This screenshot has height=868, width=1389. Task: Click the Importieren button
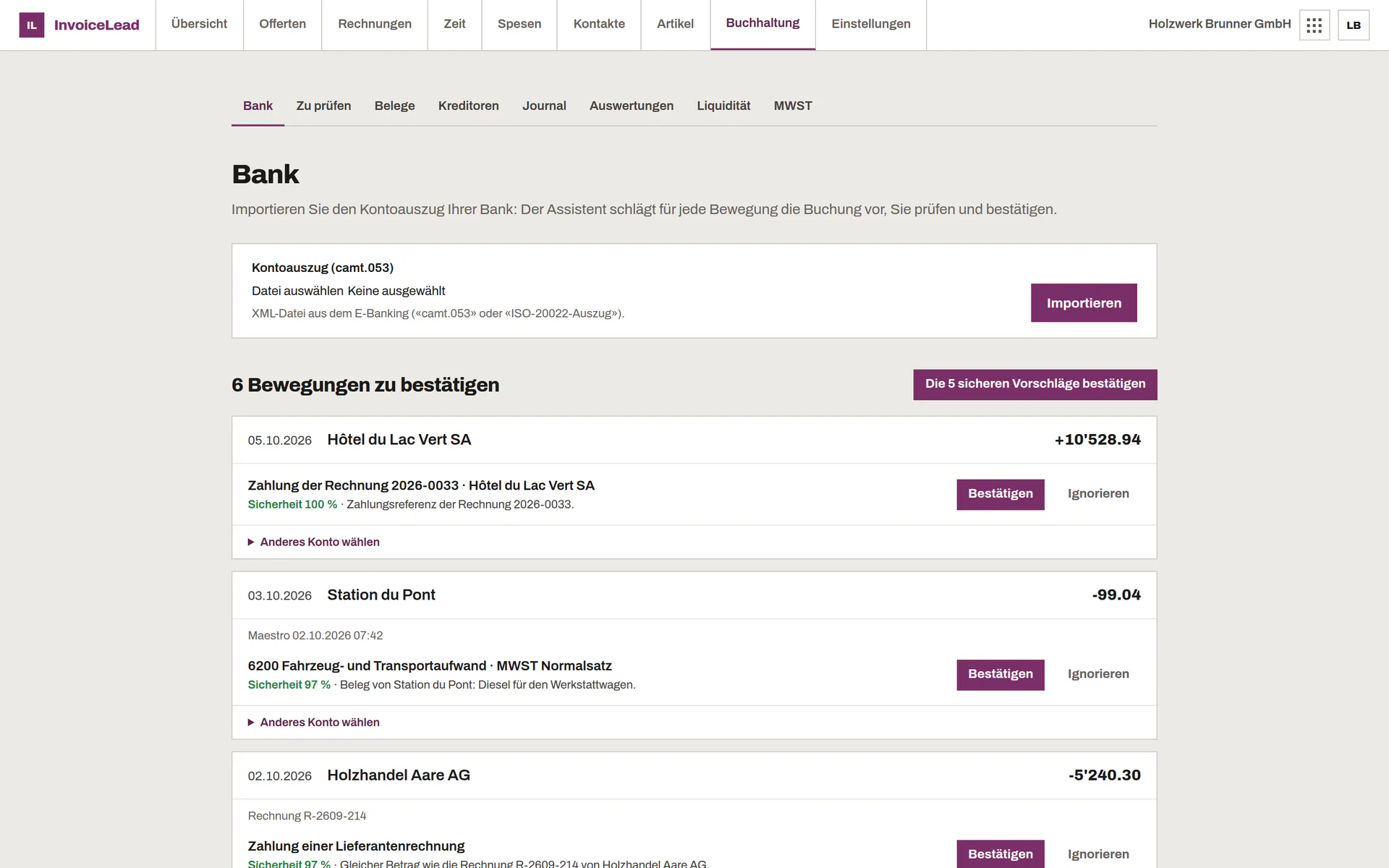[1084, 303]
